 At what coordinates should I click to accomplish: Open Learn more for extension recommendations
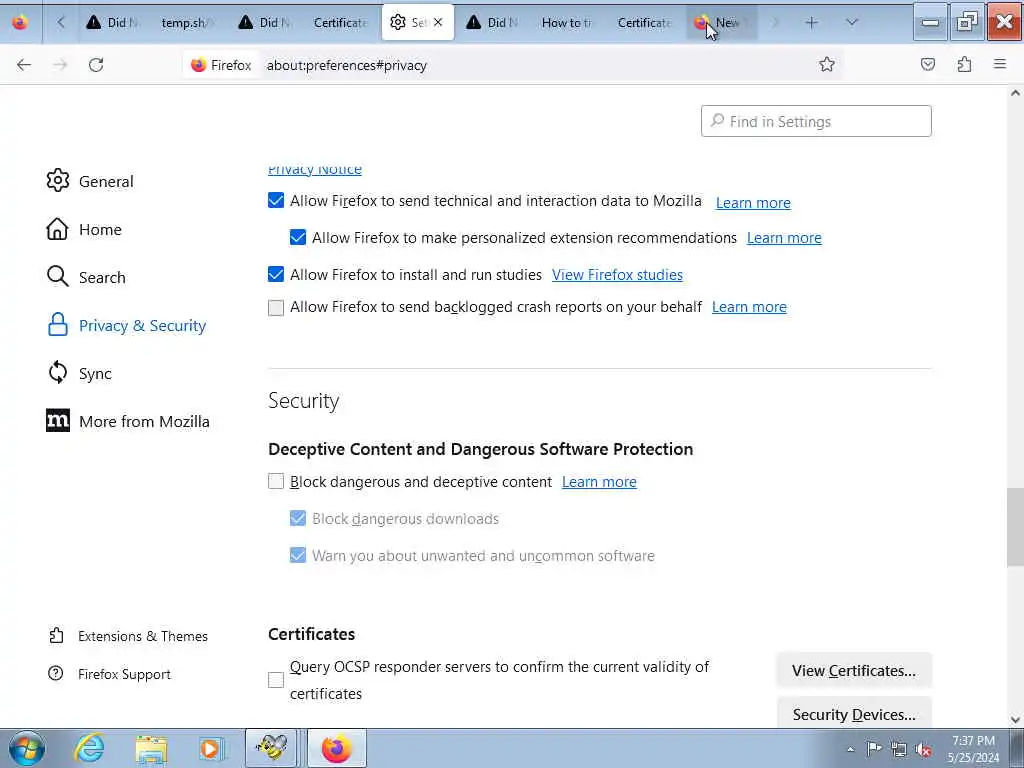click(784, 238)
